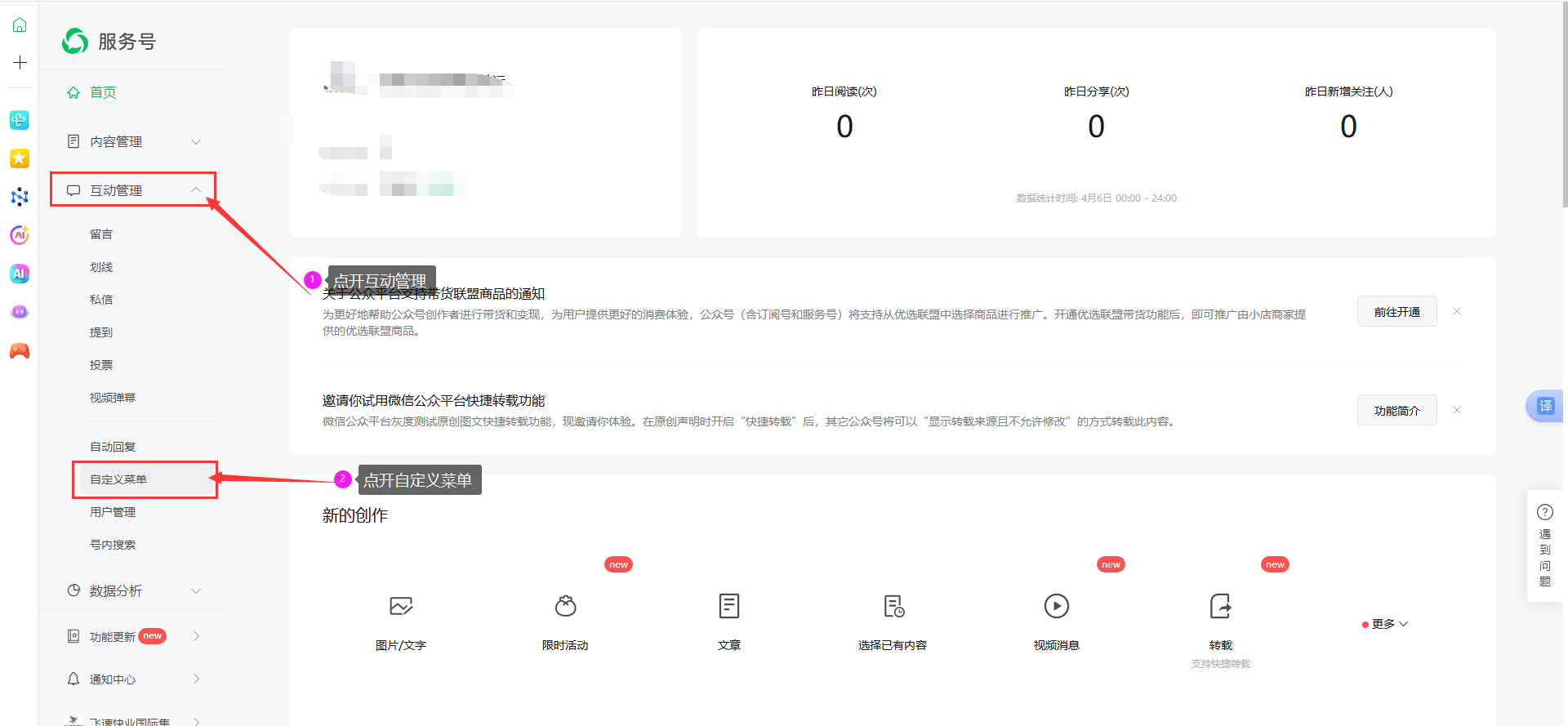
Task: Click the translate icon on right edge
Action: pyautogui.click(x=1545, y=406)
